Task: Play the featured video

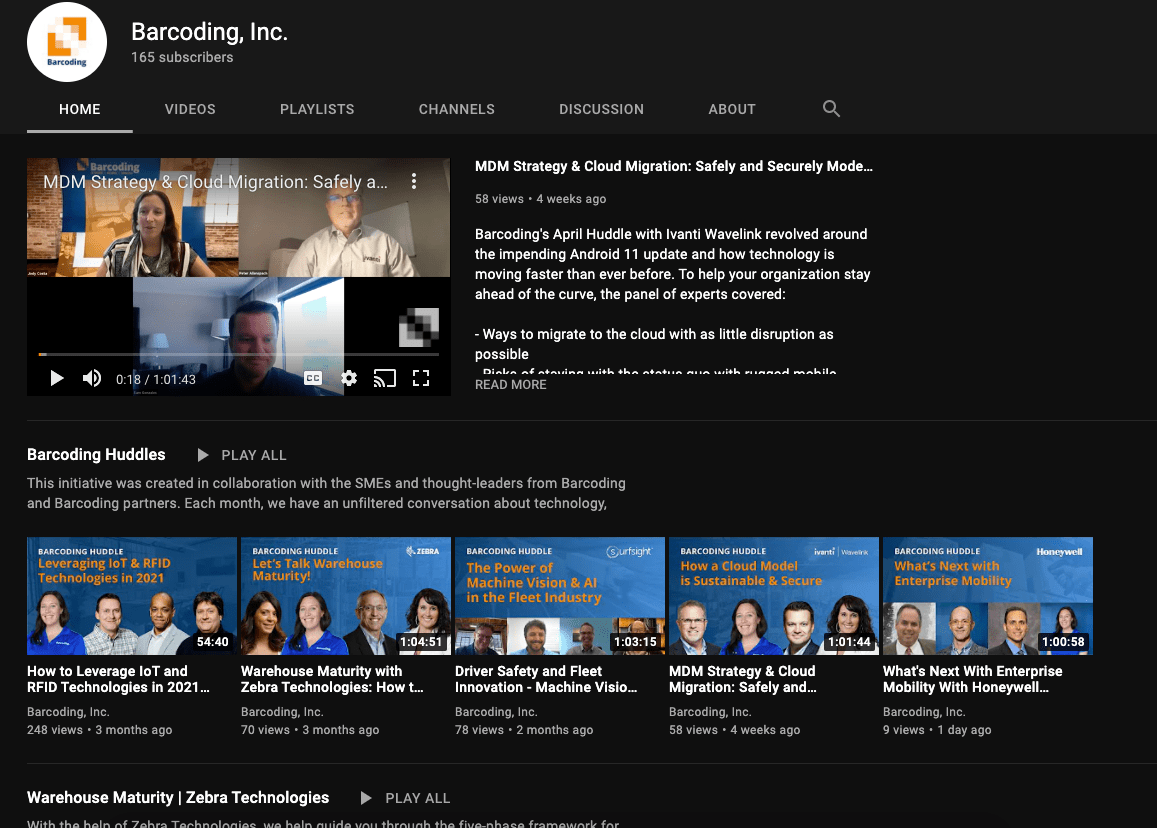Action: 56,379
